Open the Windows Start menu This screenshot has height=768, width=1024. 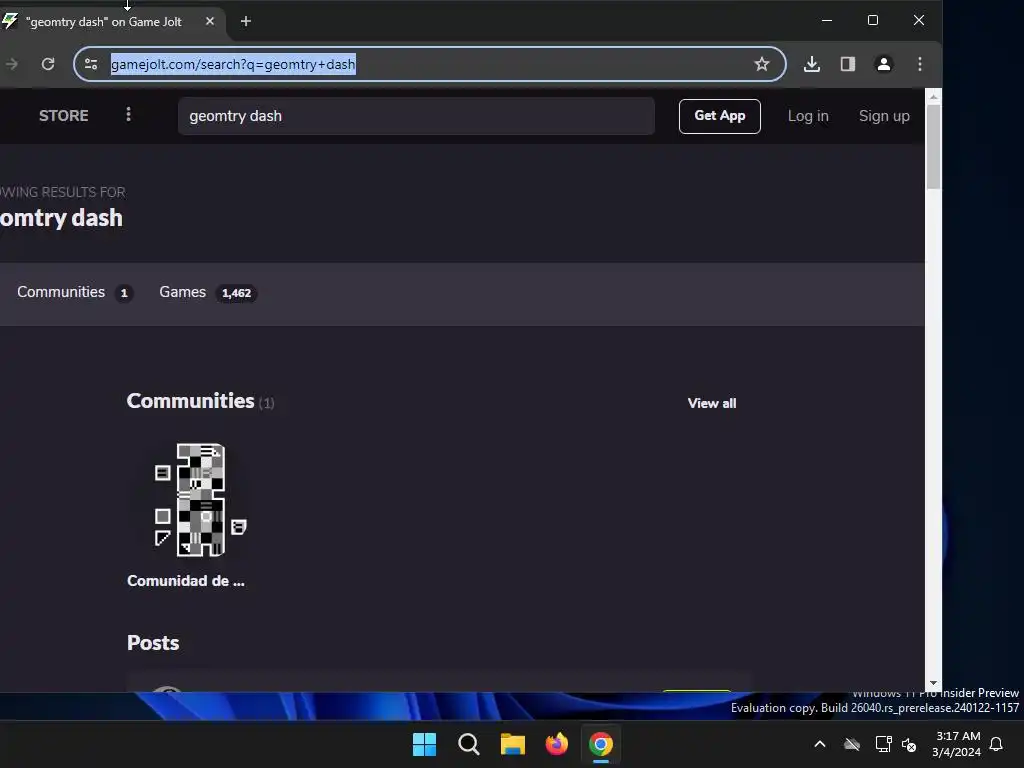click(424, 744)
